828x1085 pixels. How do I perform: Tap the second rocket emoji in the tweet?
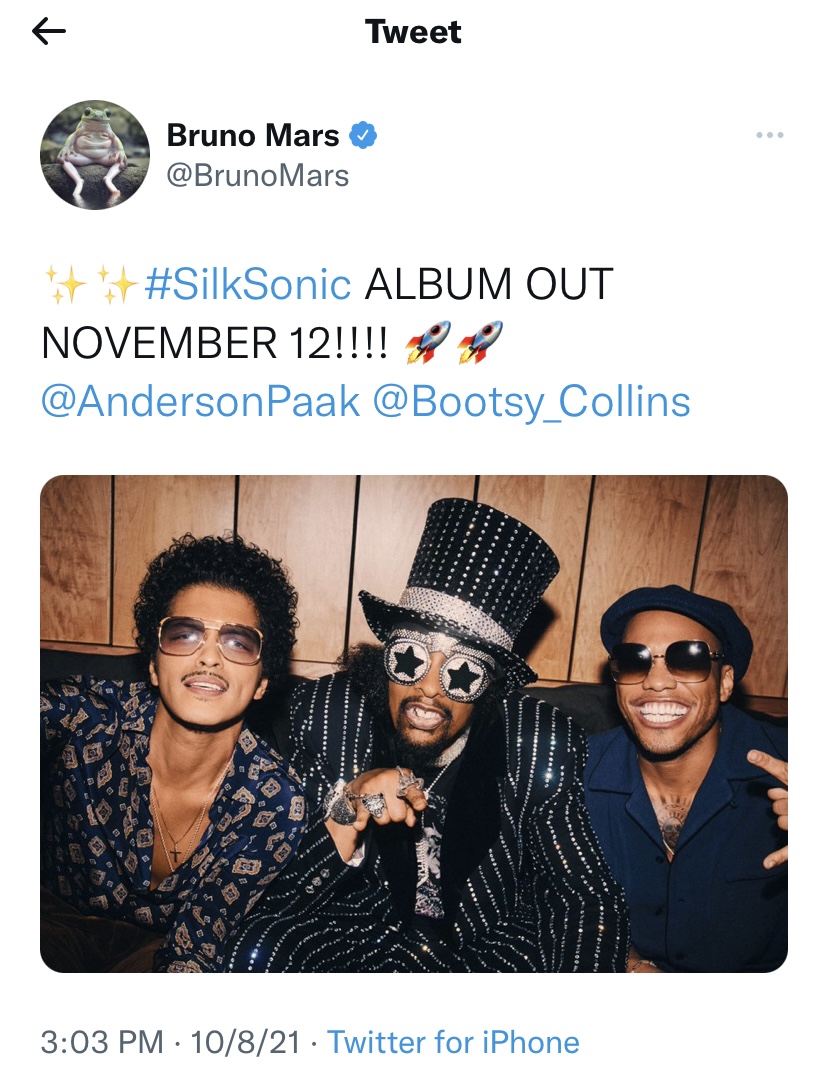(x=481, y=342)
